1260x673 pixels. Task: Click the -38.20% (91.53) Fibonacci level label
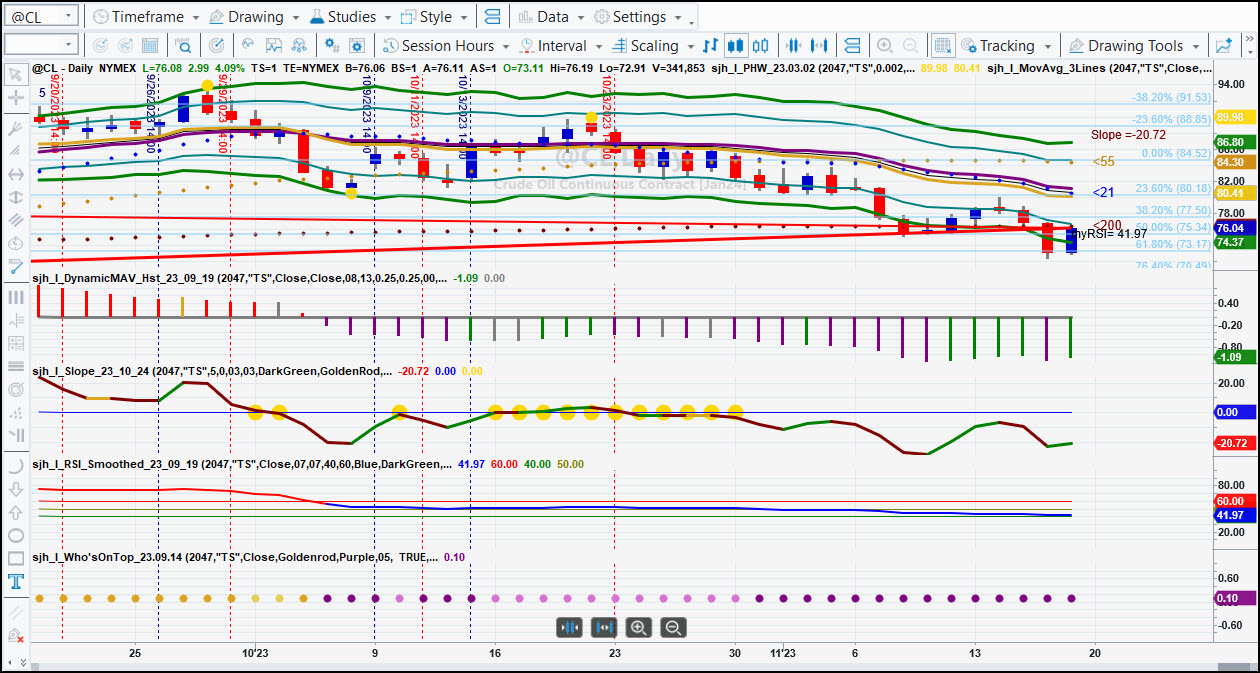point(1170,97)
